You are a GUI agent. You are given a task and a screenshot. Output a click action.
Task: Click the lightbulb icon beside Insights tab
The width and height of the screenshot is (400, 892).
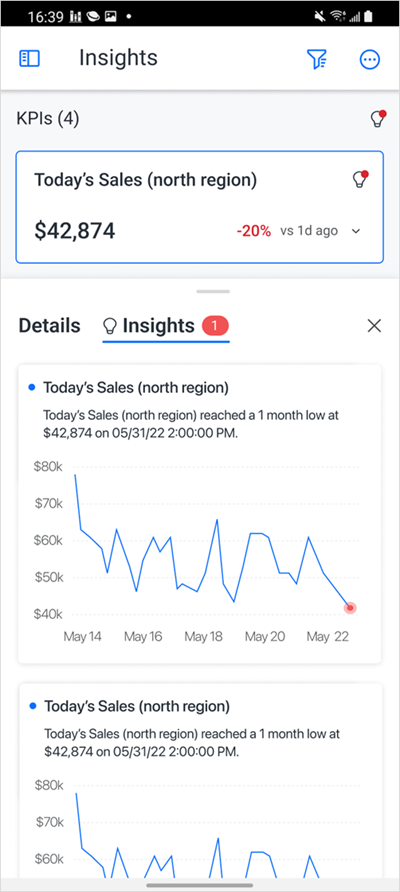[109, 326]
